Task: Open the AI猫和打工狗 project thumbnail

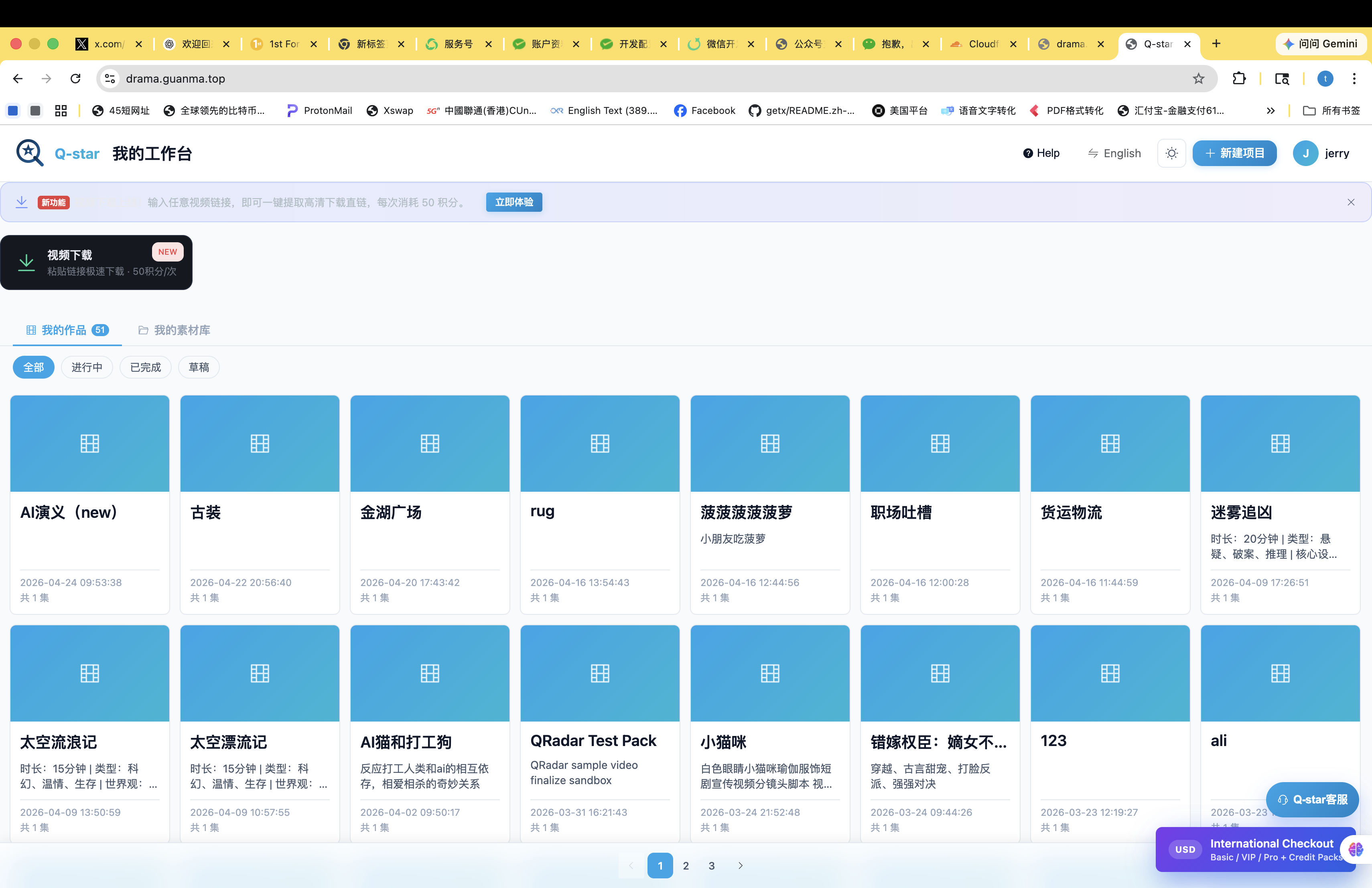Action: point(430,674)
